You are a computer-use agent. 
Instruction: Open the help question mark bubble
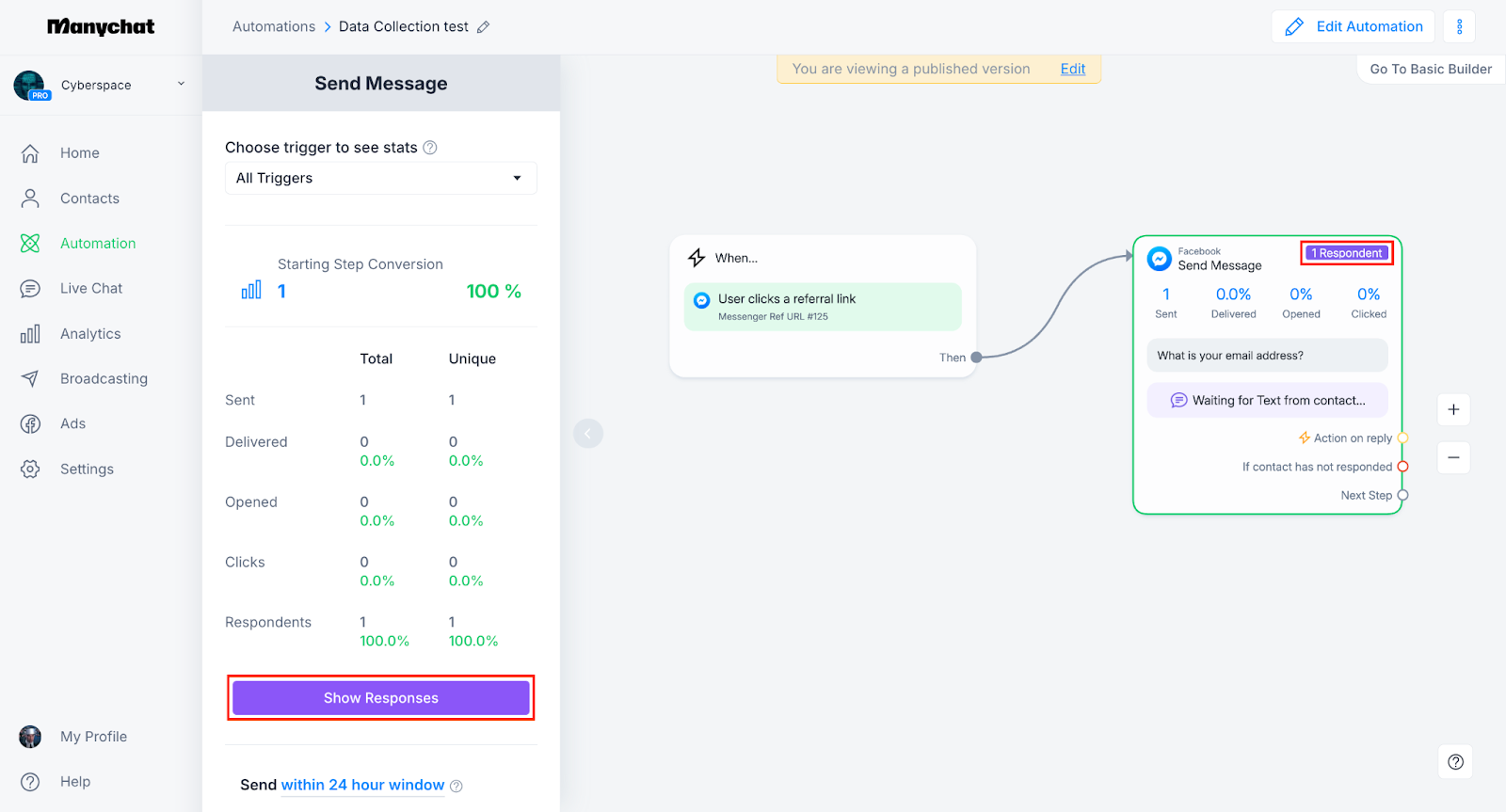click(x=1455, y=762)
